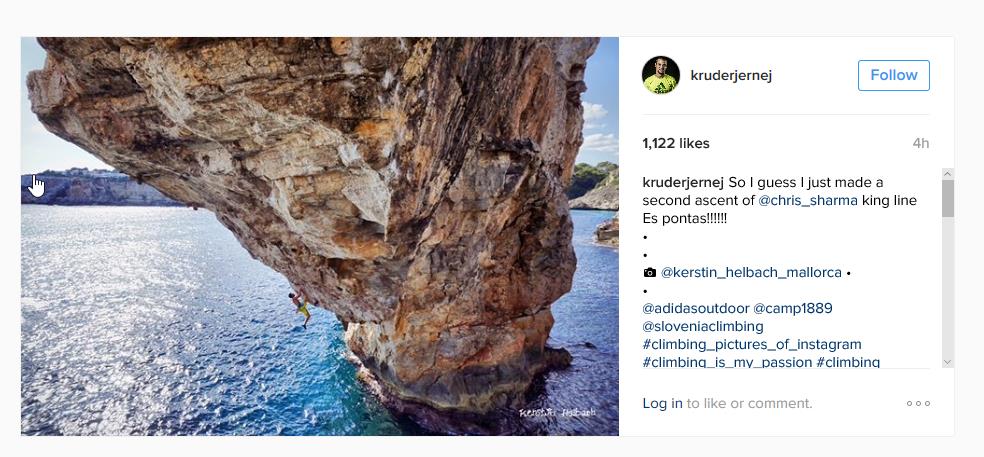
Task: Open kruderjernej username in post header
Action: [x=731, y=75]
